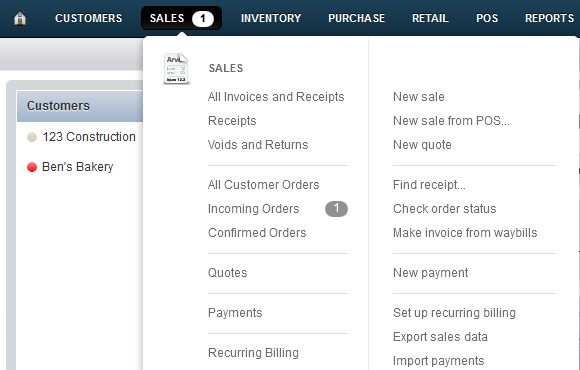Open Quotes list
The image size is (580, 370).
[x=227, y=273]
